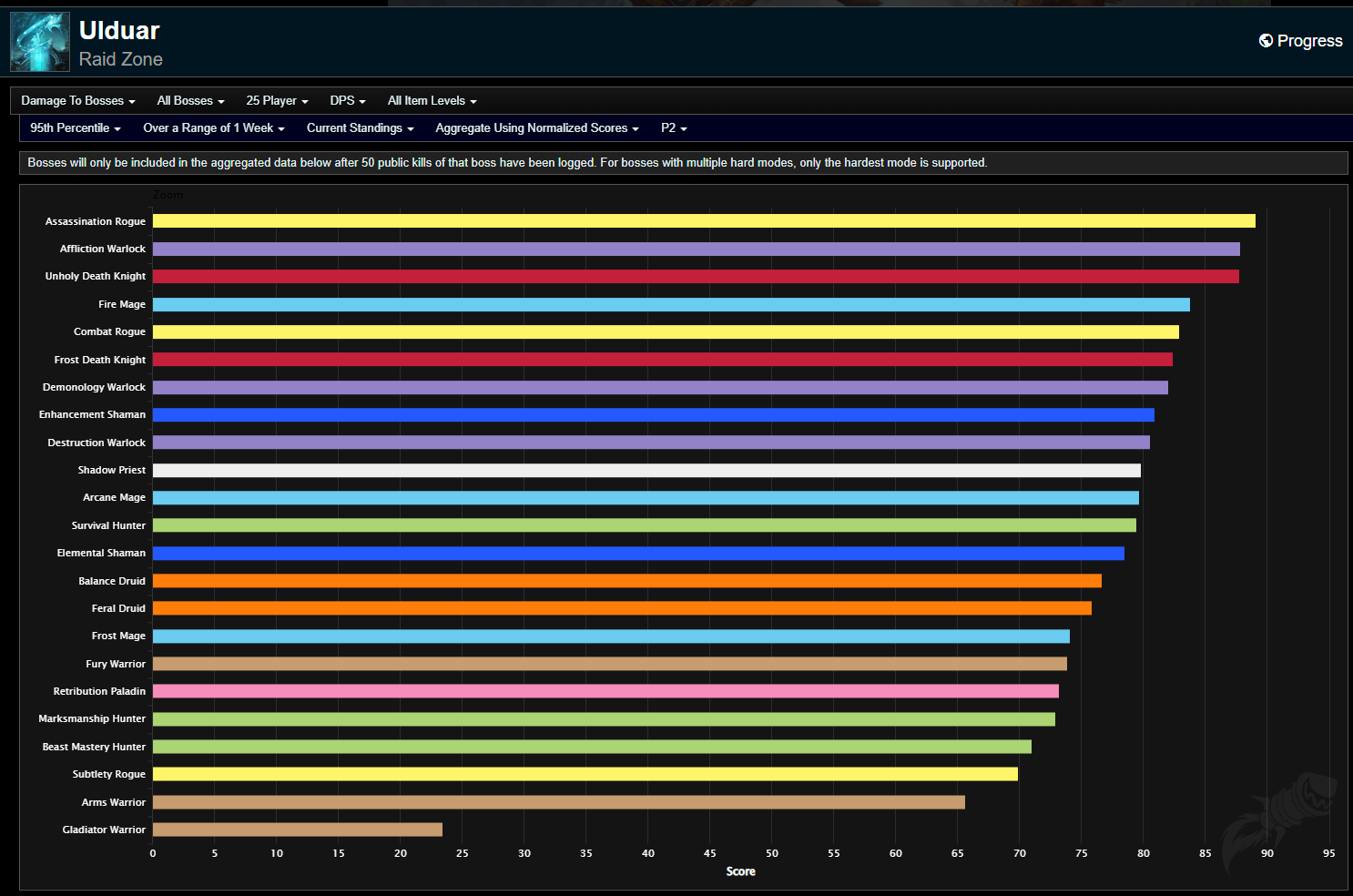Select the red Unholy Death Knight bar
1353x896 pixels.
point(696,277)
